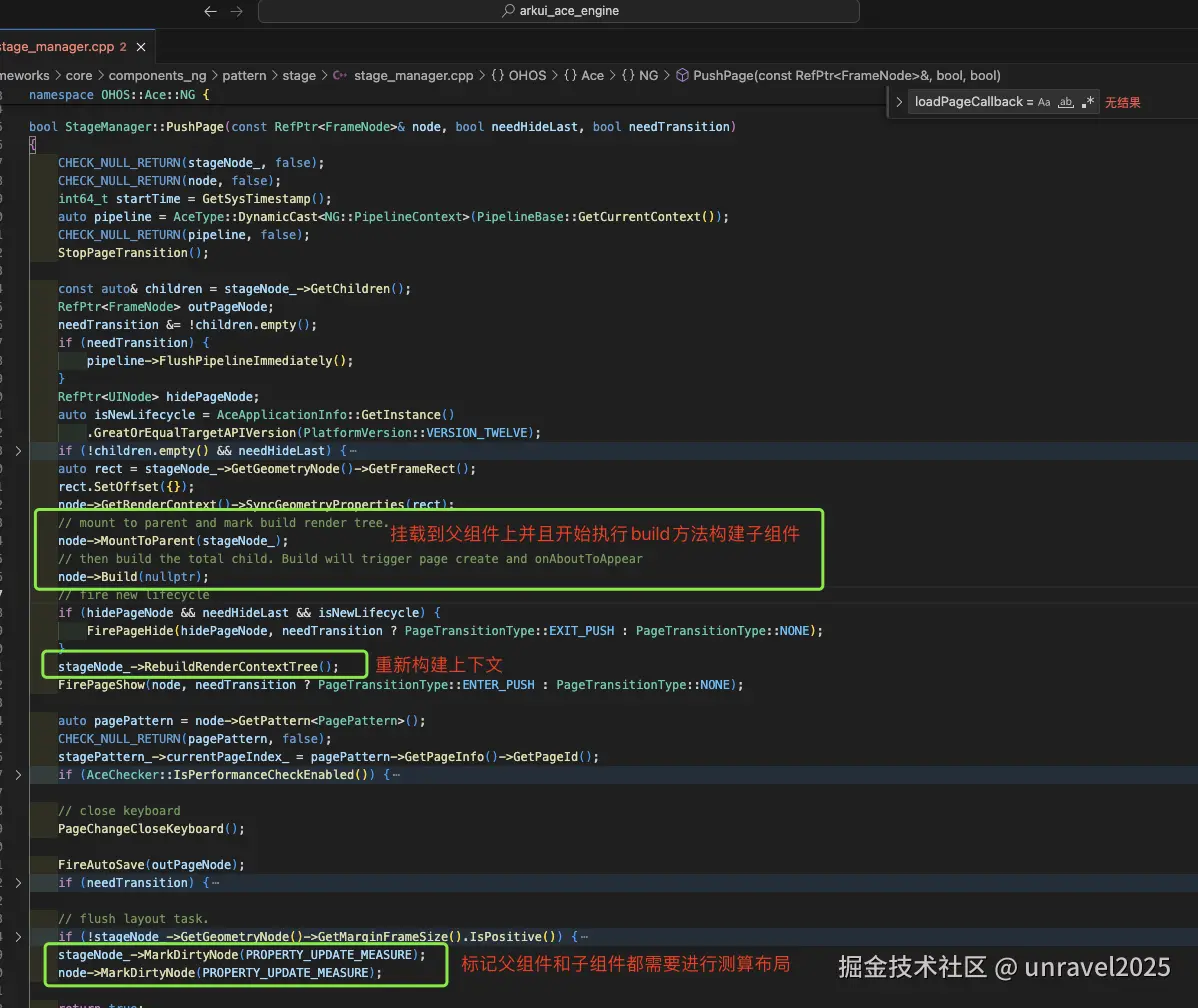Viewport: 1198px width, 1008px height.
Task: Toggle regular expression search option
Action: (1088, 102)
